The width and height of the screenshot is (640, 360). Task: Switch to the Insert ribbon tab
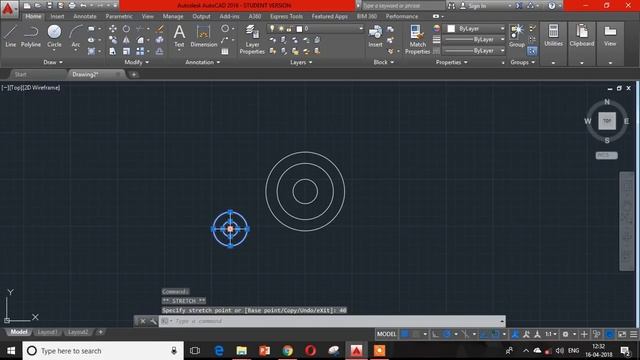pyautogui.click(x=57, y=16)
